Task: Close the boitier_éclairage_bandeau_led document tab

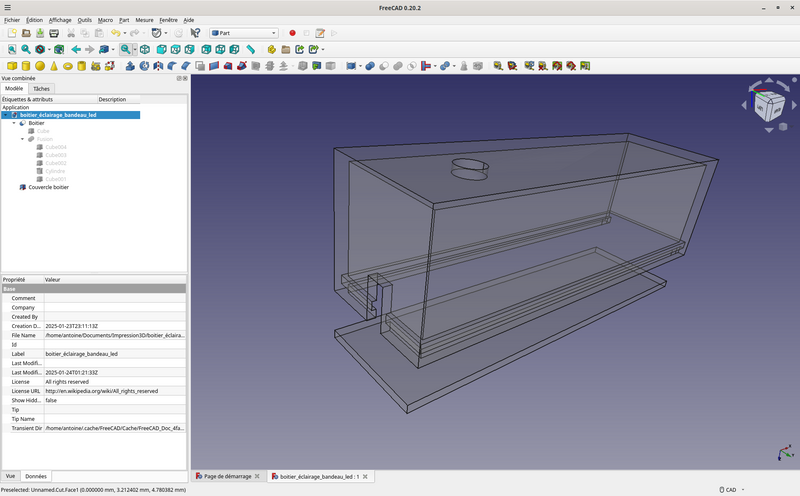Action: click(365, 477)
